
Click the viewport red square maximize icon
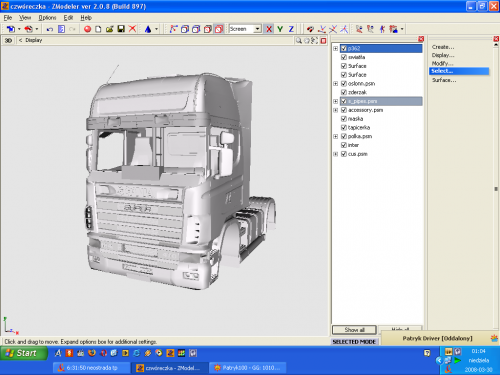[x=323, y=41]
